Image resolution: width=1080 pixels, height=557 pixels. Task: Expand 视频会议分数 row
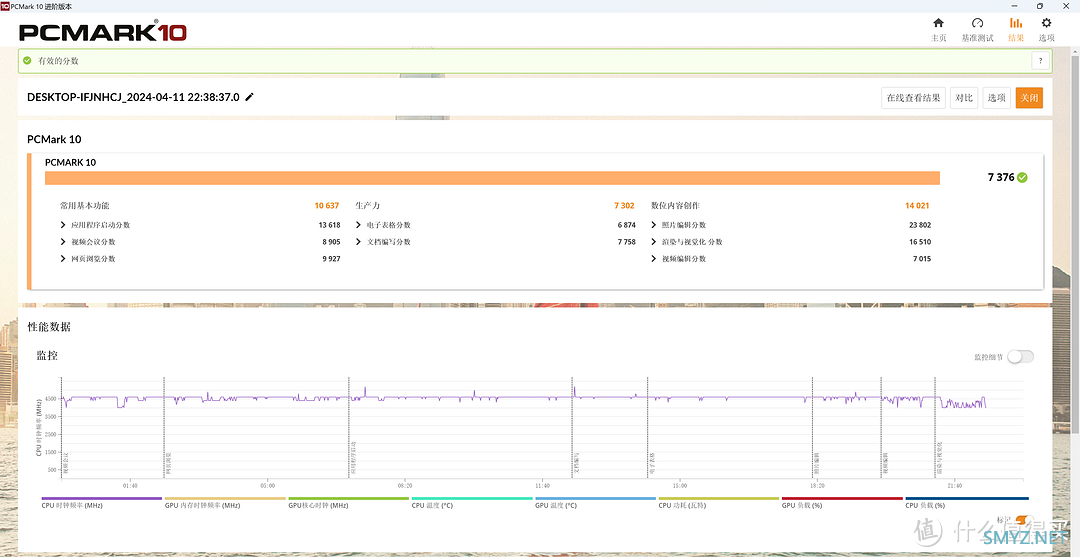pos(63,242)
